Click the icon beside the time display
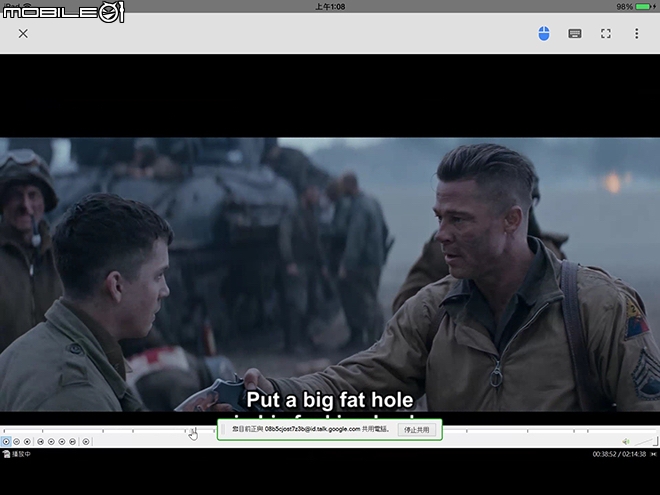The height and width of the screenshot is (495, 660). 653,454
